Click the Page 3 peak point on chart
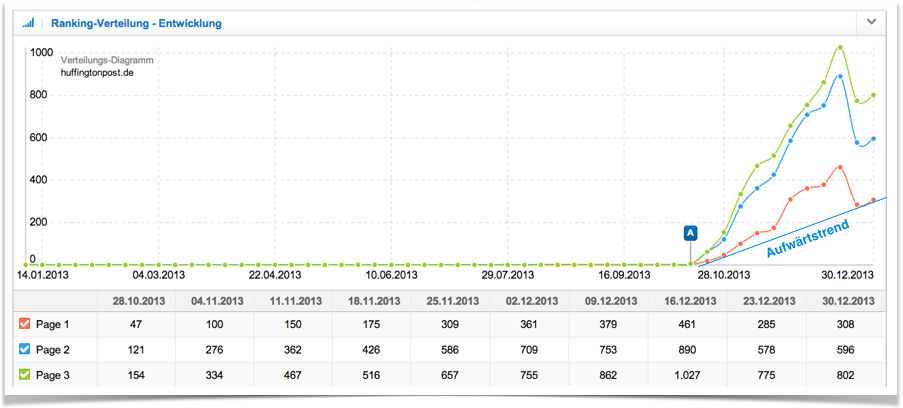This screenshot has height=408, width=903. click(840, 47)
